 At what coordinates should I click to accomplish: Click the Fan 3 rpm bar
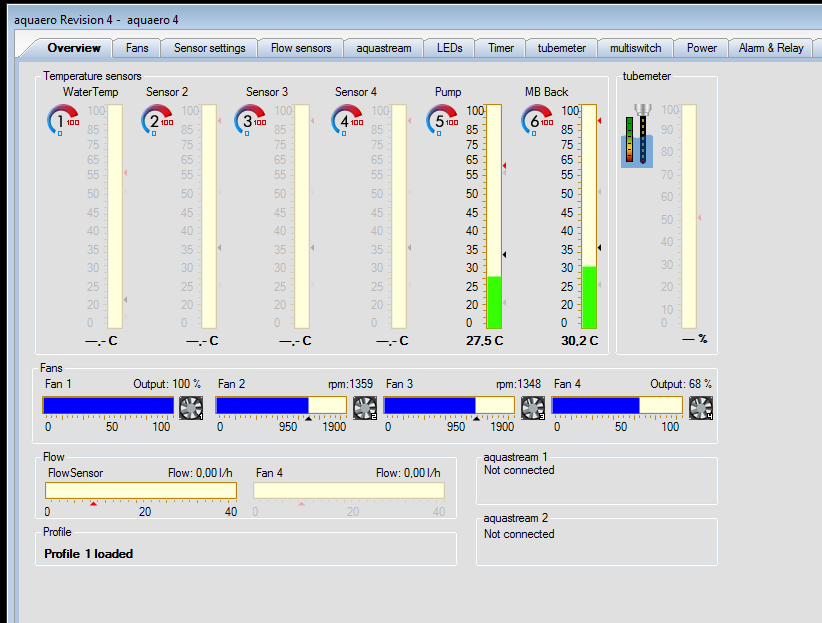449,405
